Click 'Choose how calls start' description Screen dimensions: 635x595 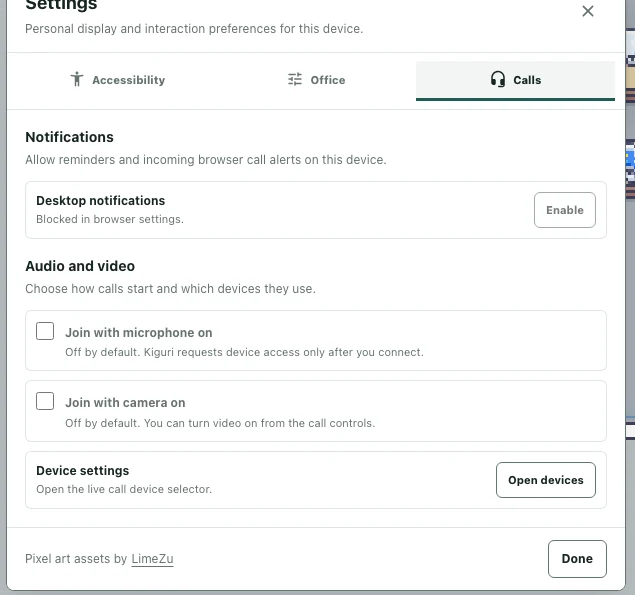point(170,289)
